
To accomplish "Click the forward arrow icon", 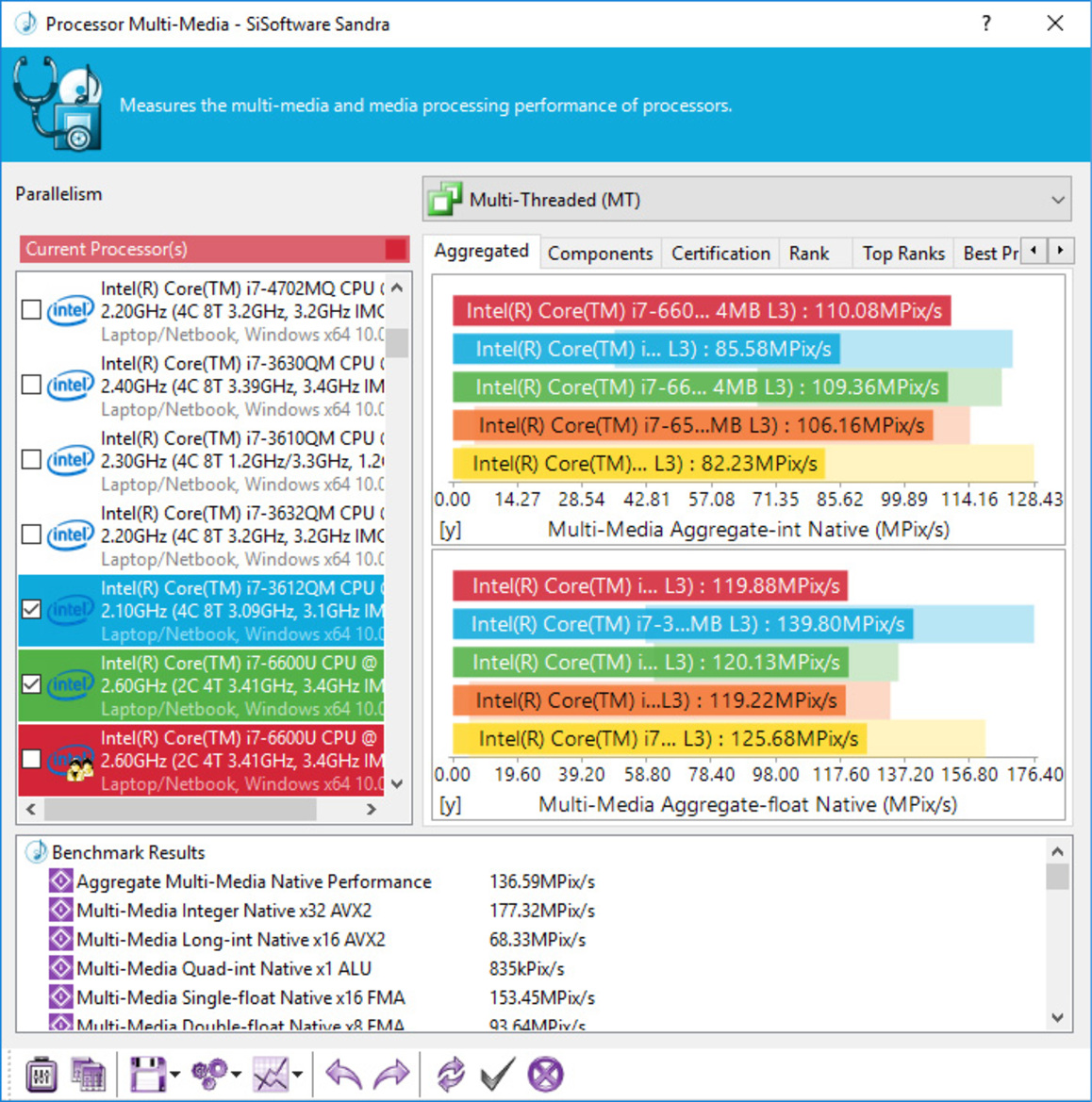I will (x=391, y=1074).
